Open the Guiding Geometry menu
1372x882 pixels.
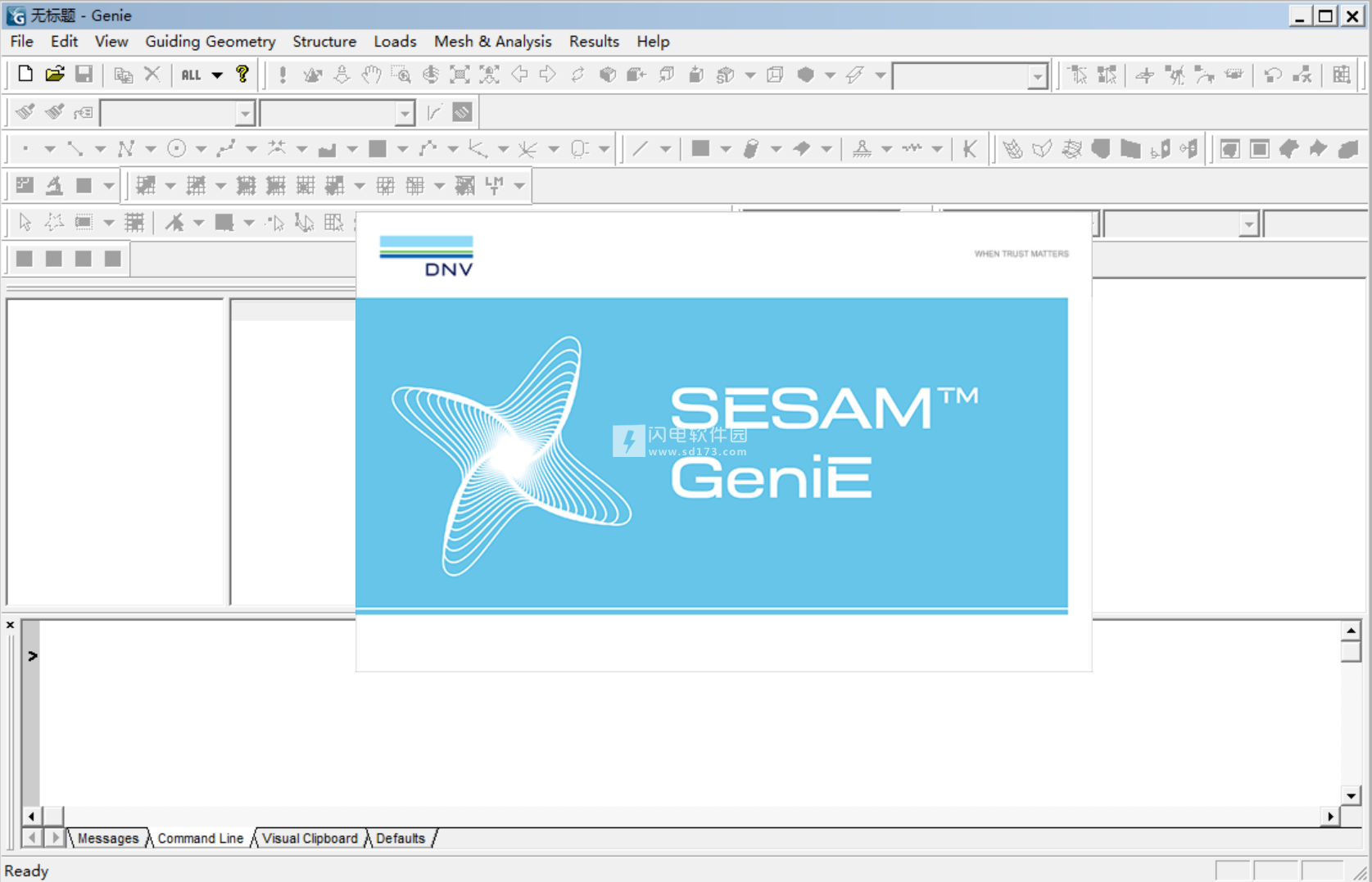(210, 41)
